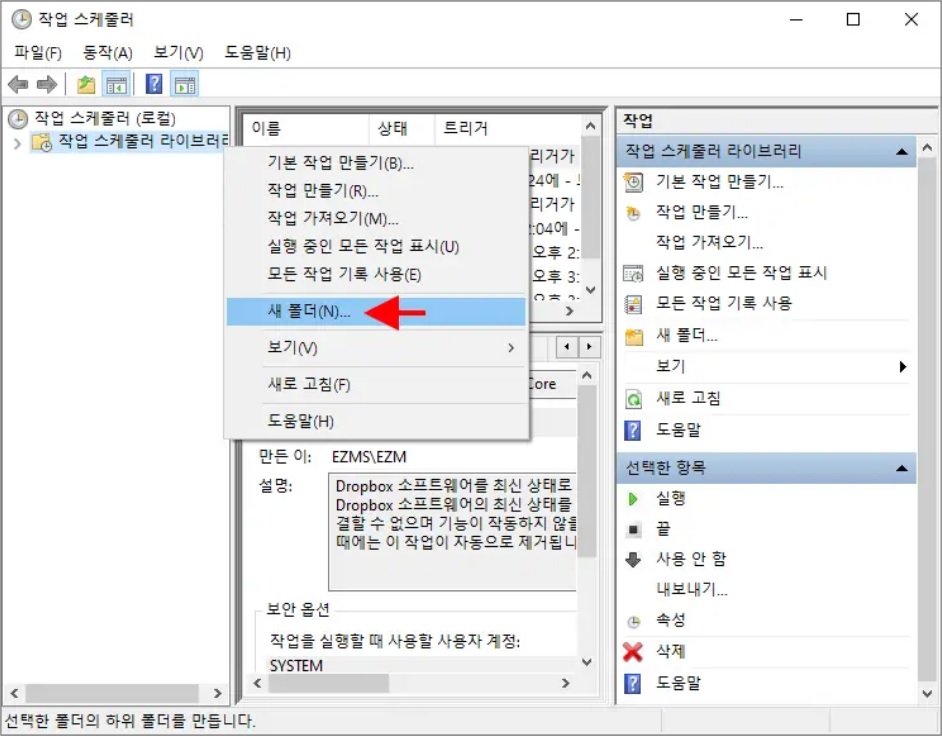Image resolution: width=942 pixels, height=736 pixels.
Task: Toggle the action pane with the rightmost toolbar icon
Action: [184, 84]
